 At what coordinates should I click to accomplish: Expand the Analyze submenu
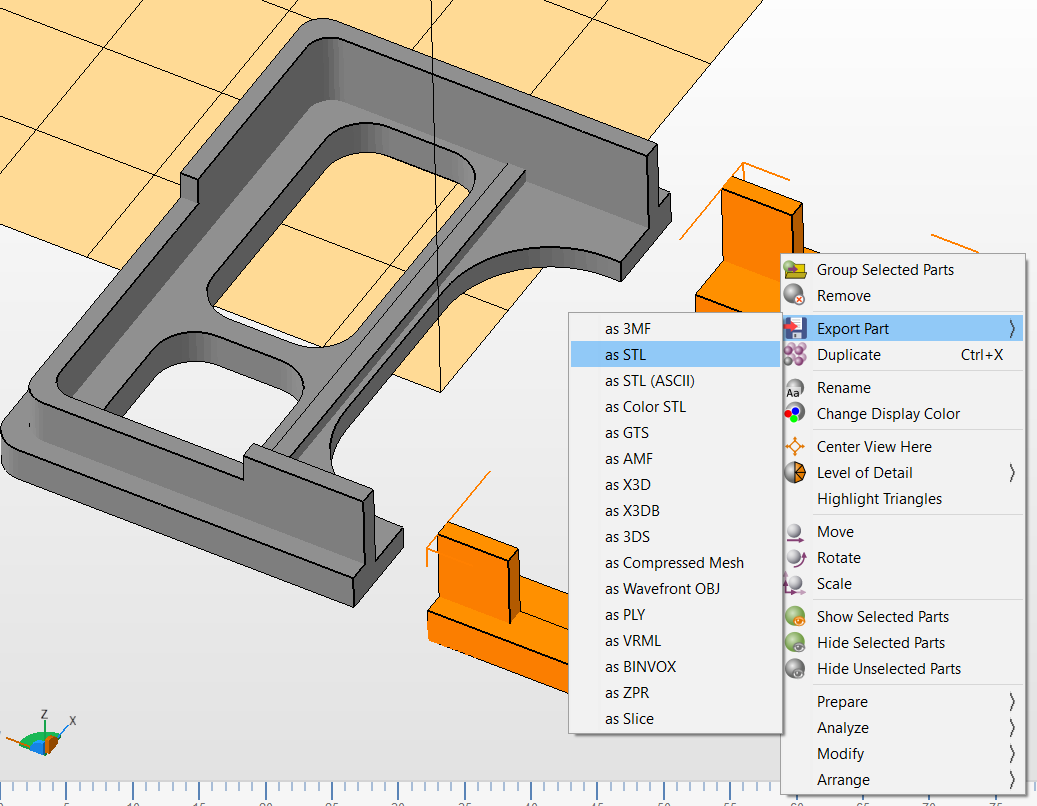coord(1011,728)
